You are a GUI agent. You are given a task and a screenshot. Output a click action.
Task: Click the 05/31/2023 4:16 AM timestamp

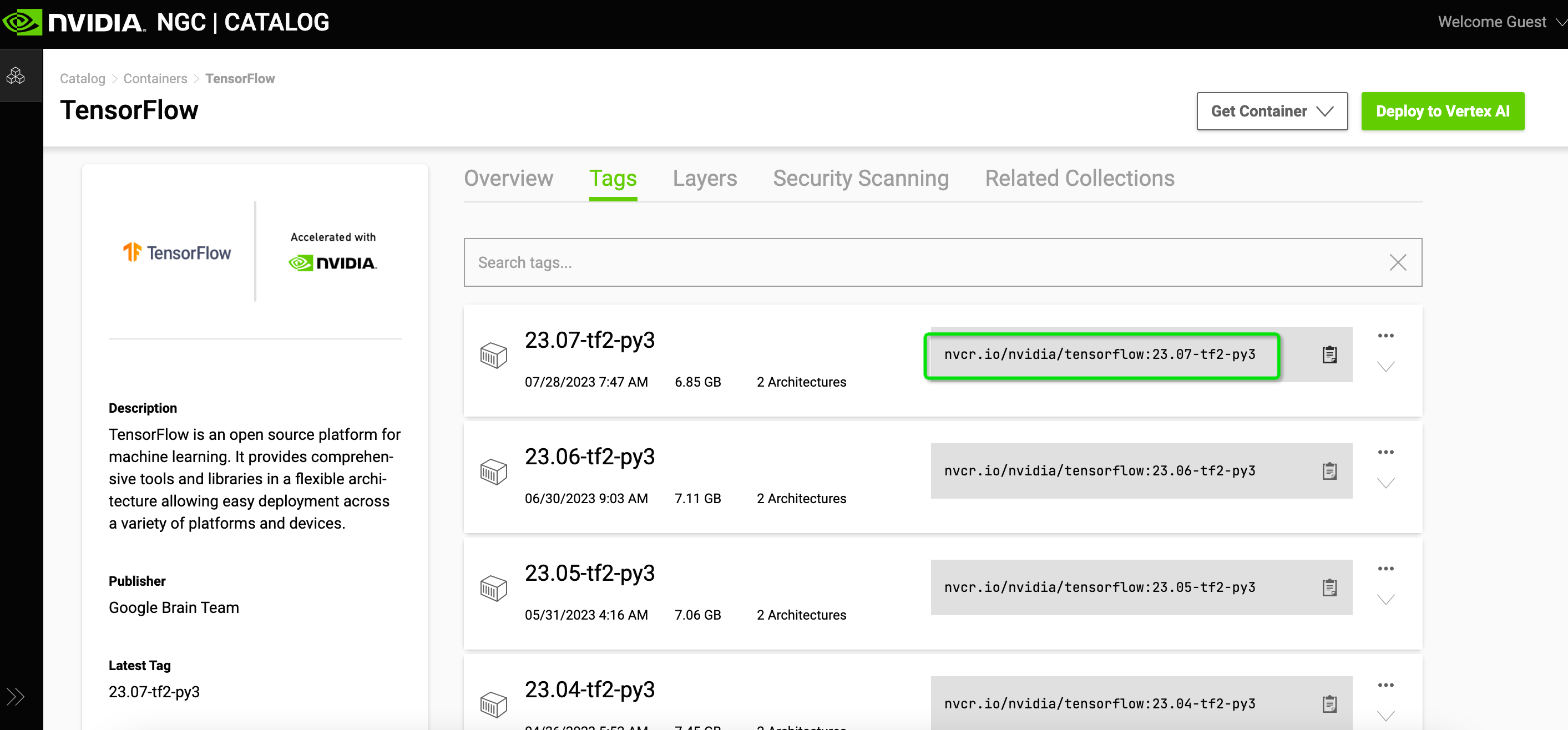(586, 615)
